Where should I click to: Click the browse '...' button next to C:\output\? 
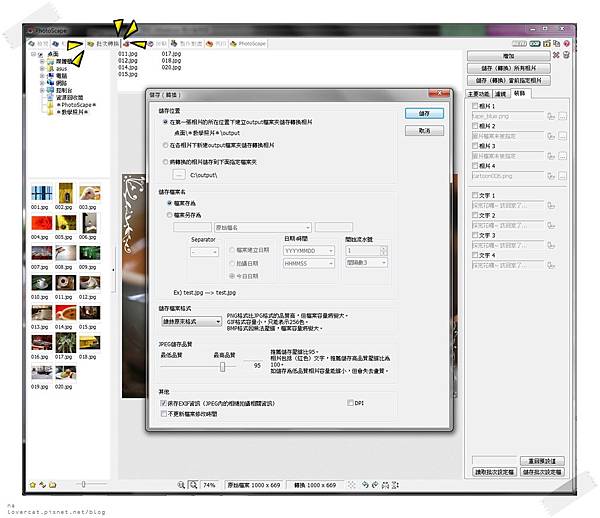[x=179, y=175]
